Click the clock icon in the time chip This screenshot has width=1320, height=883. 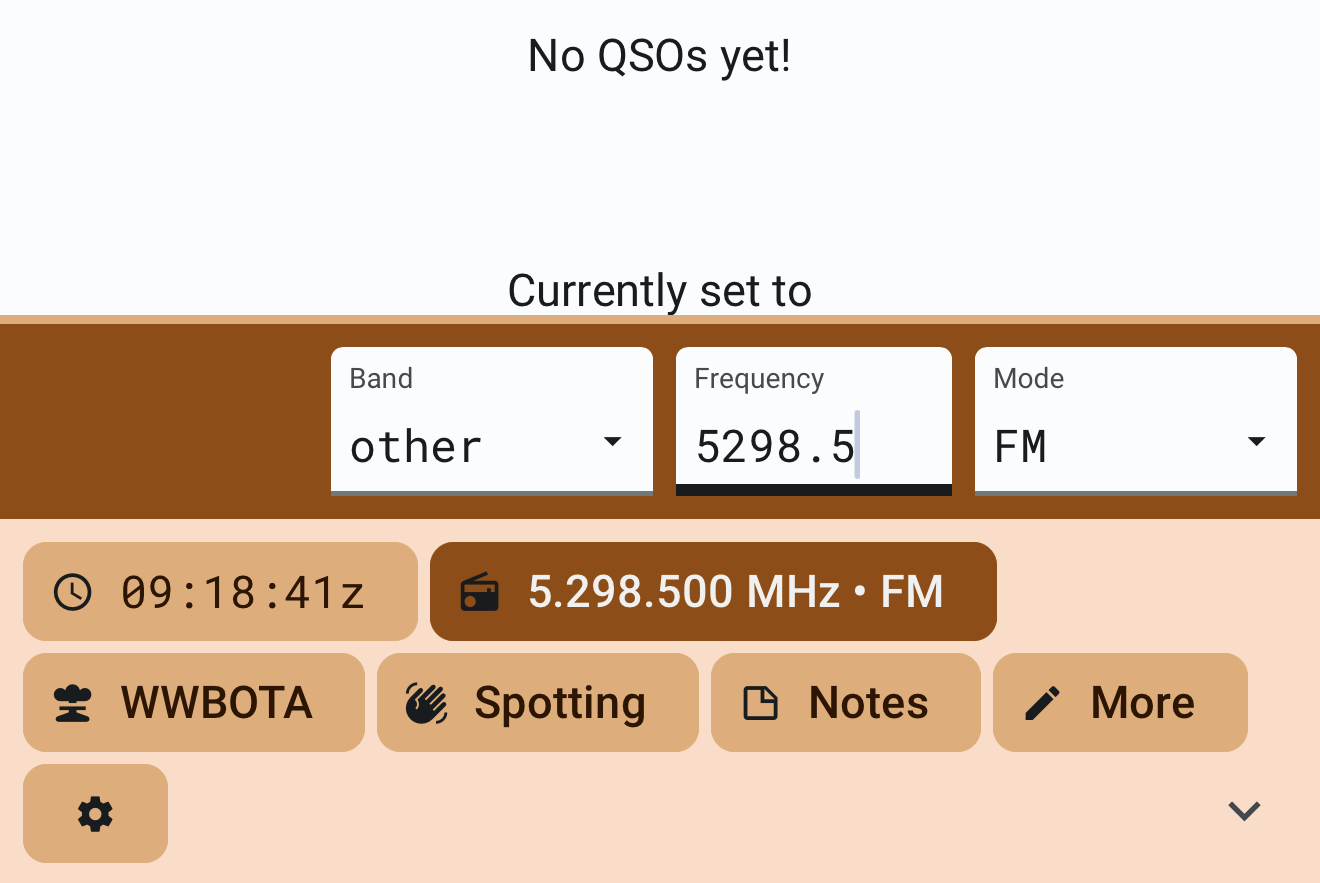73,592
